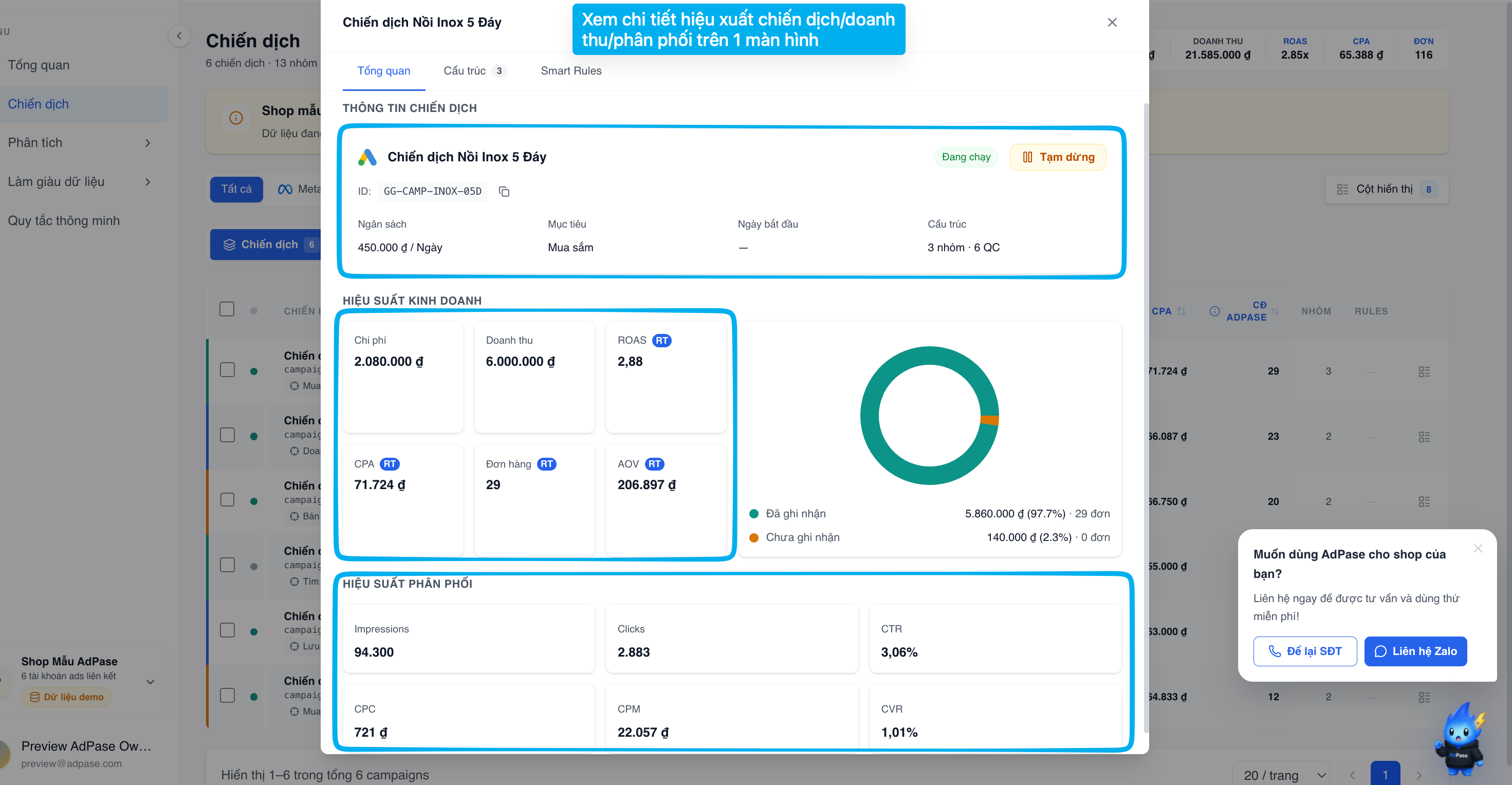Select the Chiến dịch level tab button
Screen dimensions: 1512x785
tap(265, 245)
